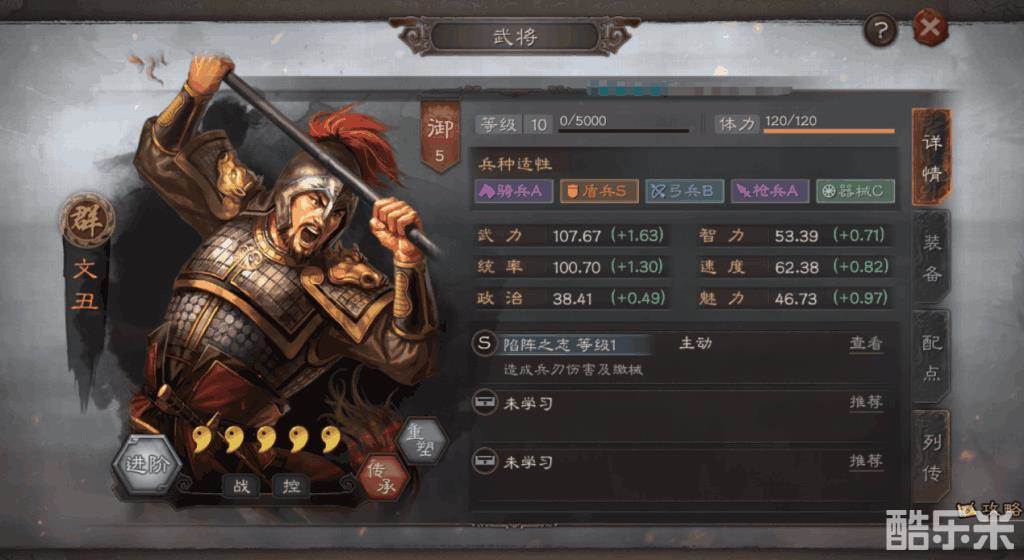Click the 战 tag below the portrait
1024x560 pixels.
(x=242, y=486)
